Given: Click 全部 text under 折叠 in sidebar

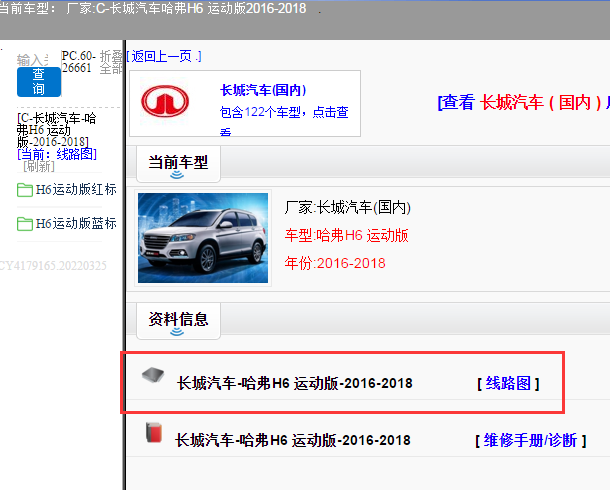Looking at the screenshot, I should 111,69.
